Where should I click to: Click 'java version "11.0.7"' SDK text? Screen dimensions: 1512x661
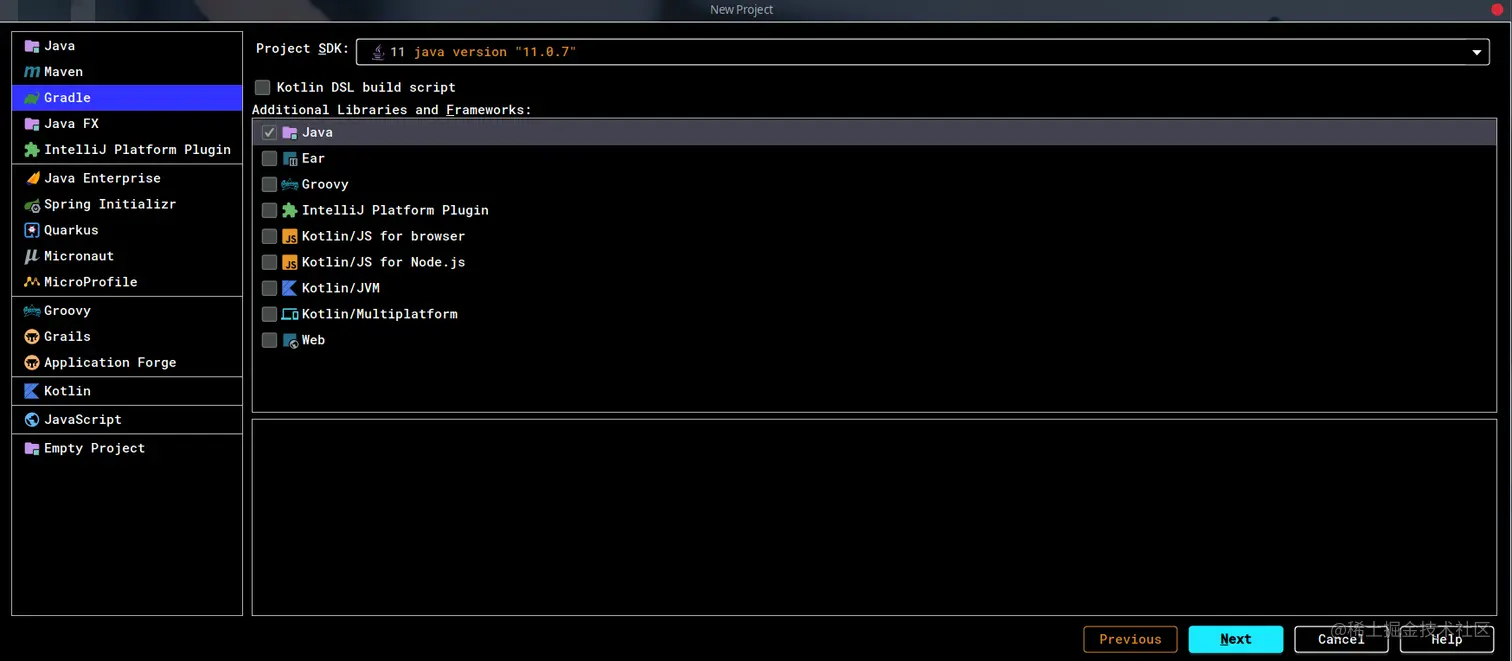(x=495, y=52)
